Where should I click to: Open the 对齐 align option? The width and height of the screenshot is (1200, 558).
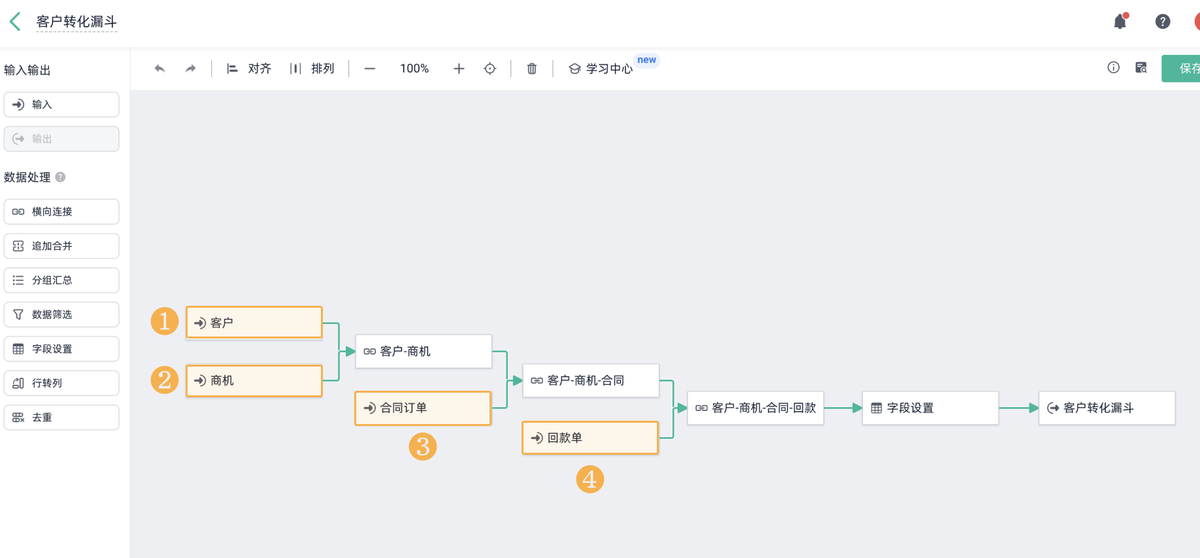point(249,69)
